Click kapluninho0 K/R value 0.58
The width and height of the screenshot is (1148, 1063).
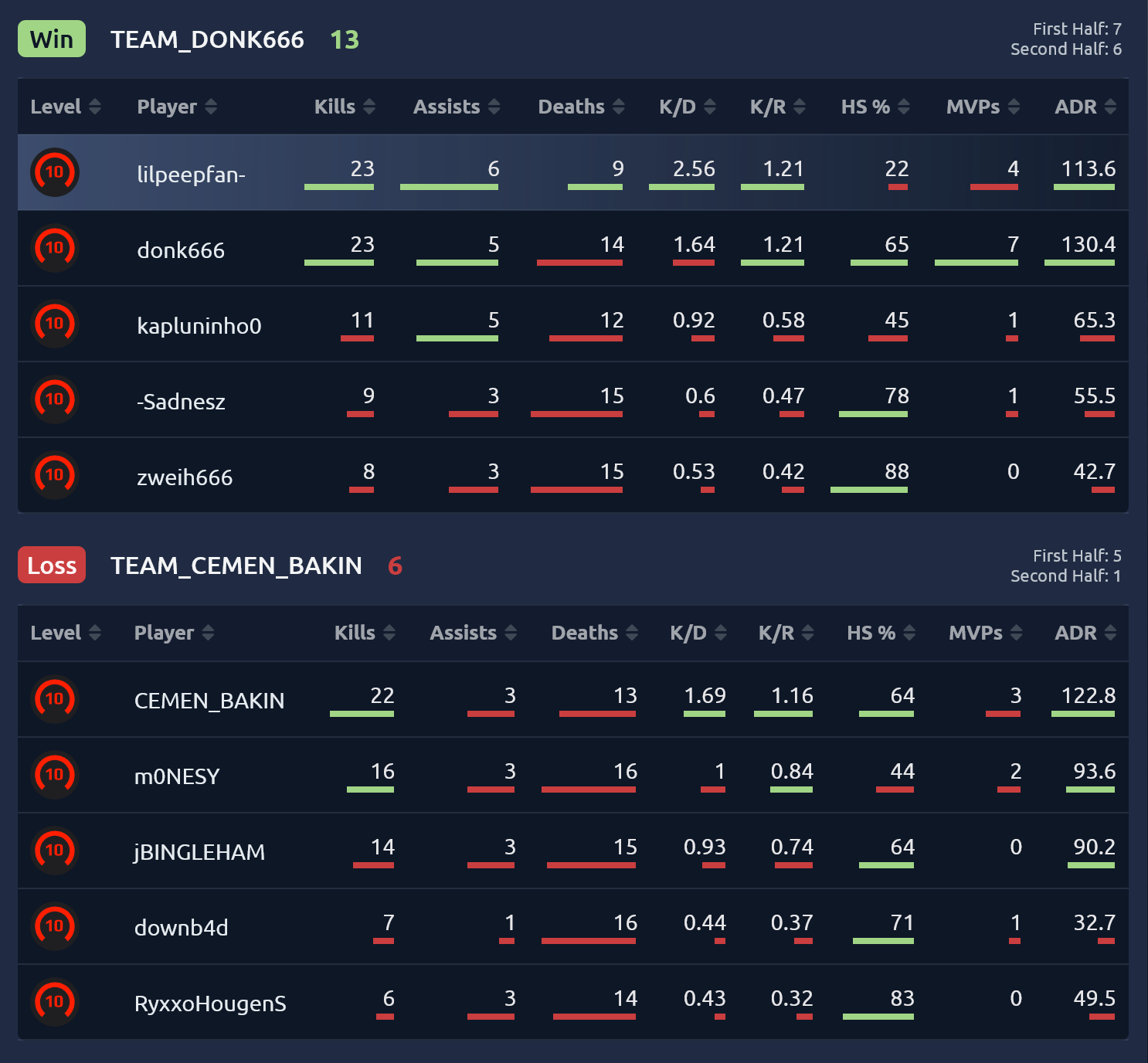tap(783, 320)
